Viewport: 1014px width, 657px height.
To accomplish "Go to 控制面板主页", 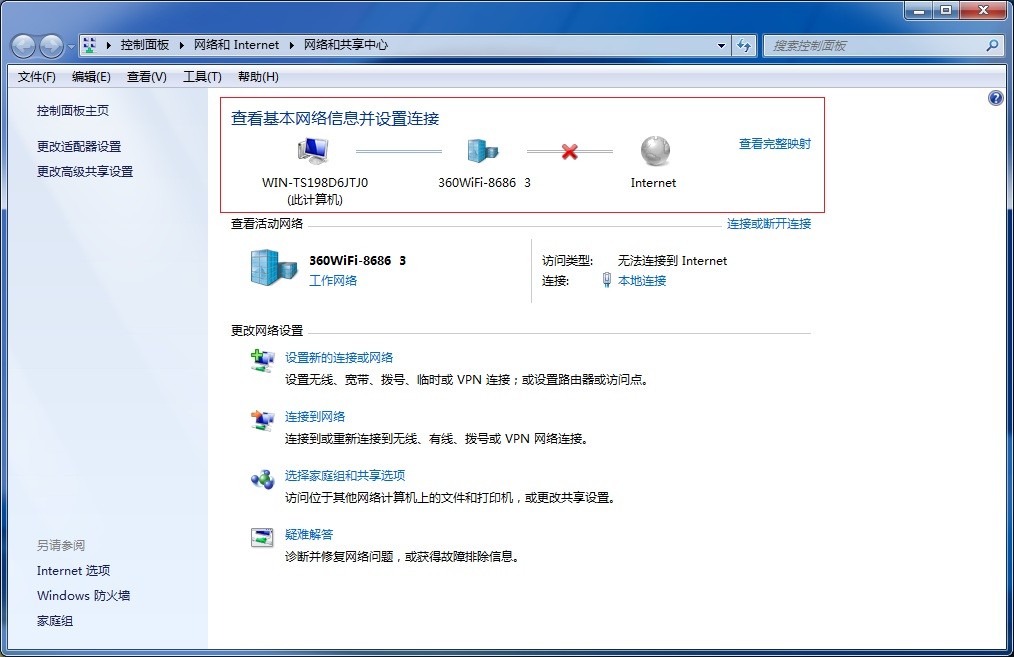I will tap(72, 111).
